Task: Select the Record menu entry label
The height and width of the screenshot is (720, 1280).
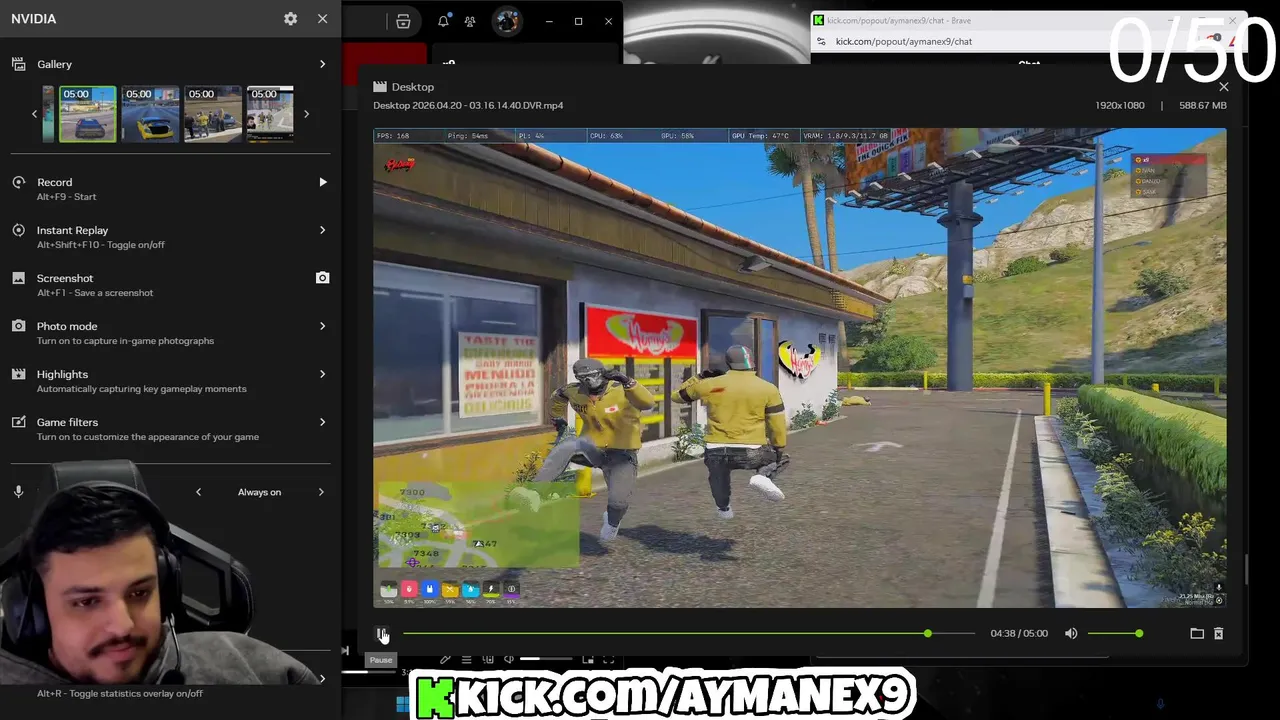Action: tap(54, 182)
